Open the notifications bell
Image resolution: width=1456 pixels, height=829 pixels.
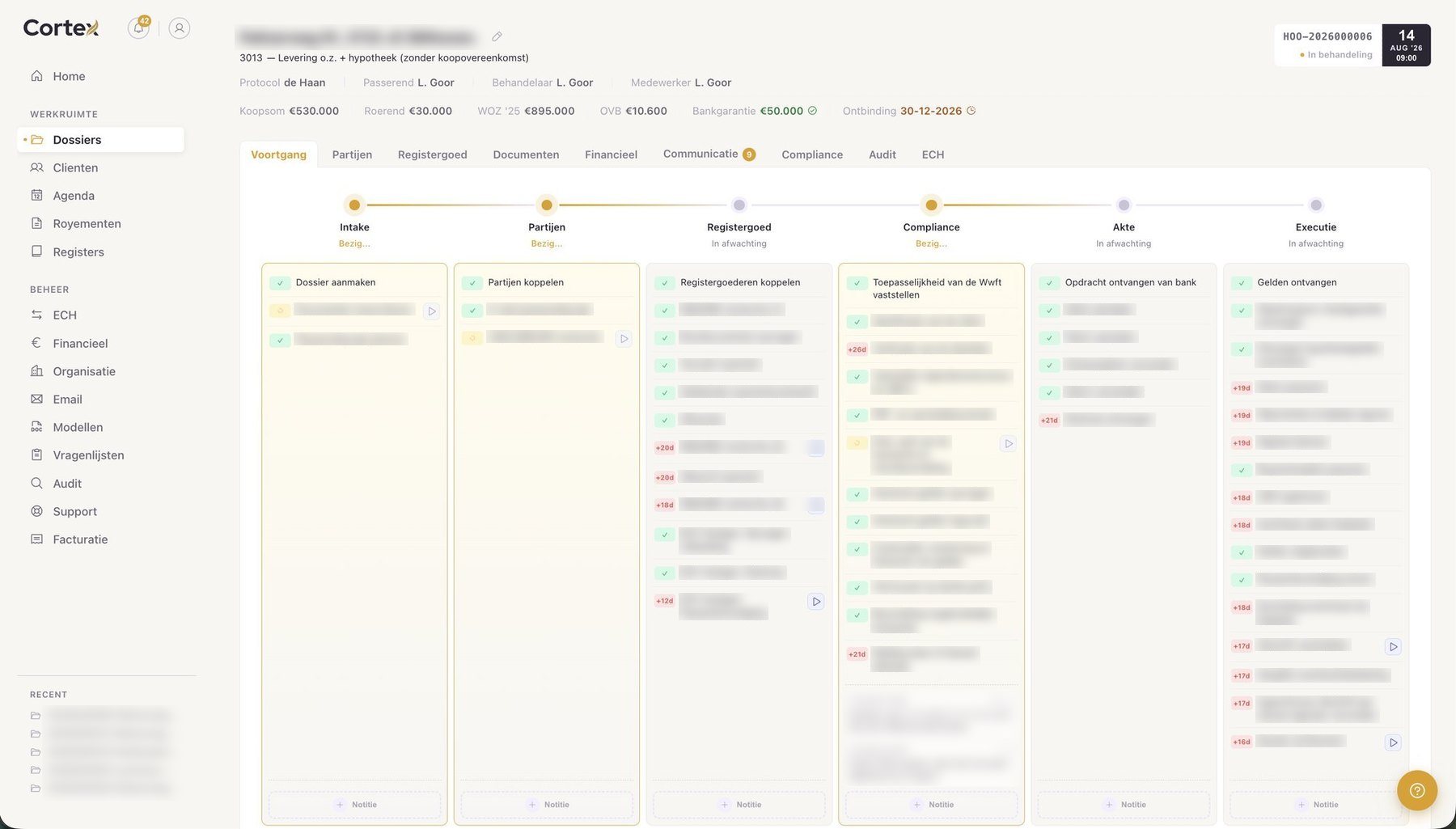click(138, 28)
